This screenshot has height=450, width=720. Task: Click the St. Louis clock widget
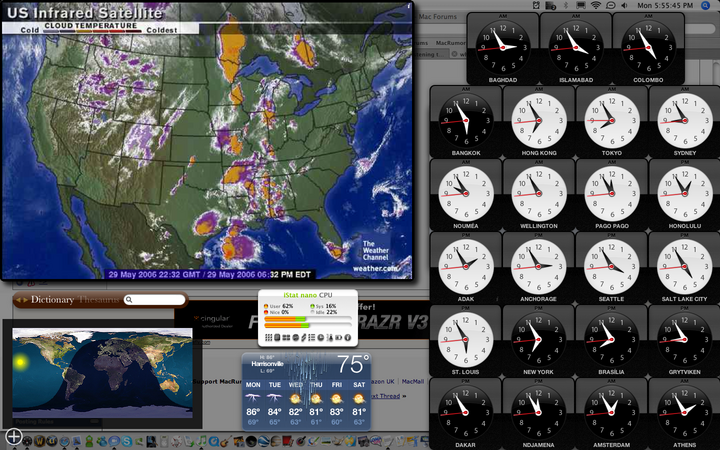coord(466,341)
